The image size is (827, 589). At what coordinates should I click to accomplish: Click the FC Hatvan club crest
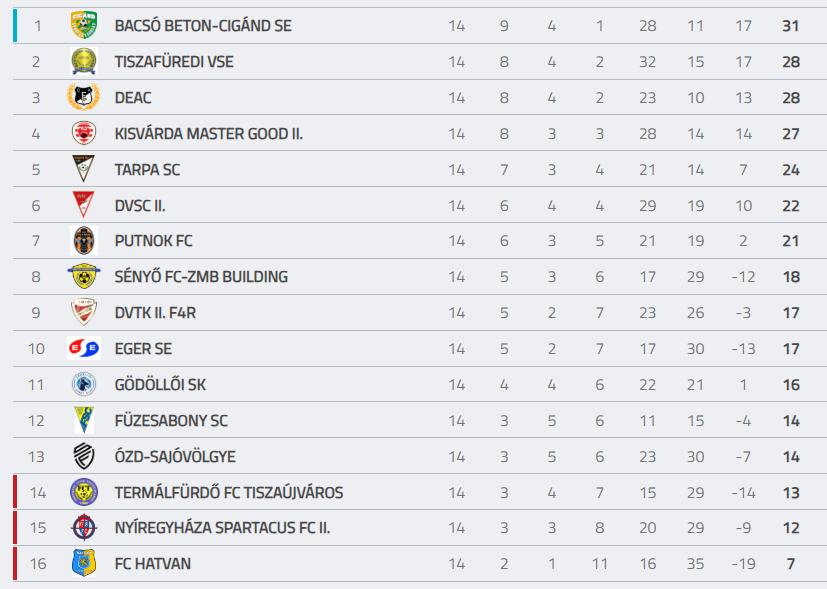point(84,563)
